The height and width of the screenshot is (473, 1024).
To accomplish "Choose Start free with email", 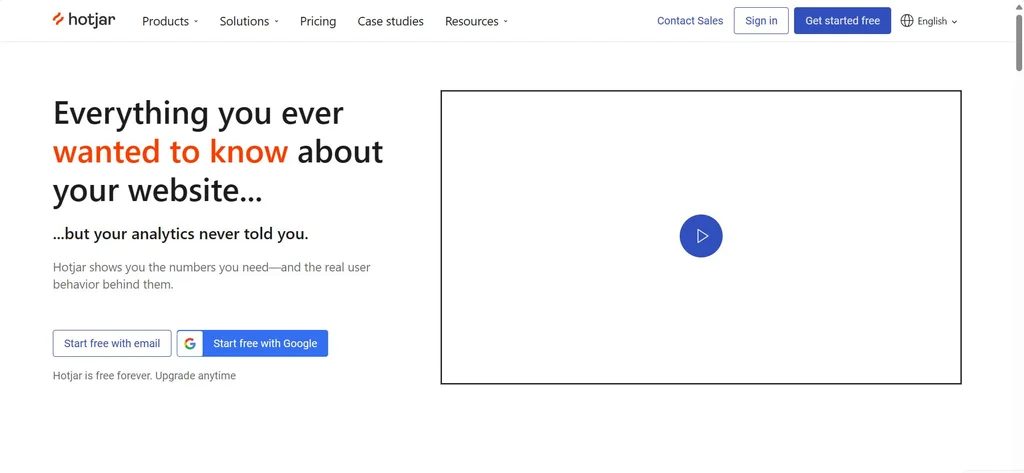I will coord(112,344).
